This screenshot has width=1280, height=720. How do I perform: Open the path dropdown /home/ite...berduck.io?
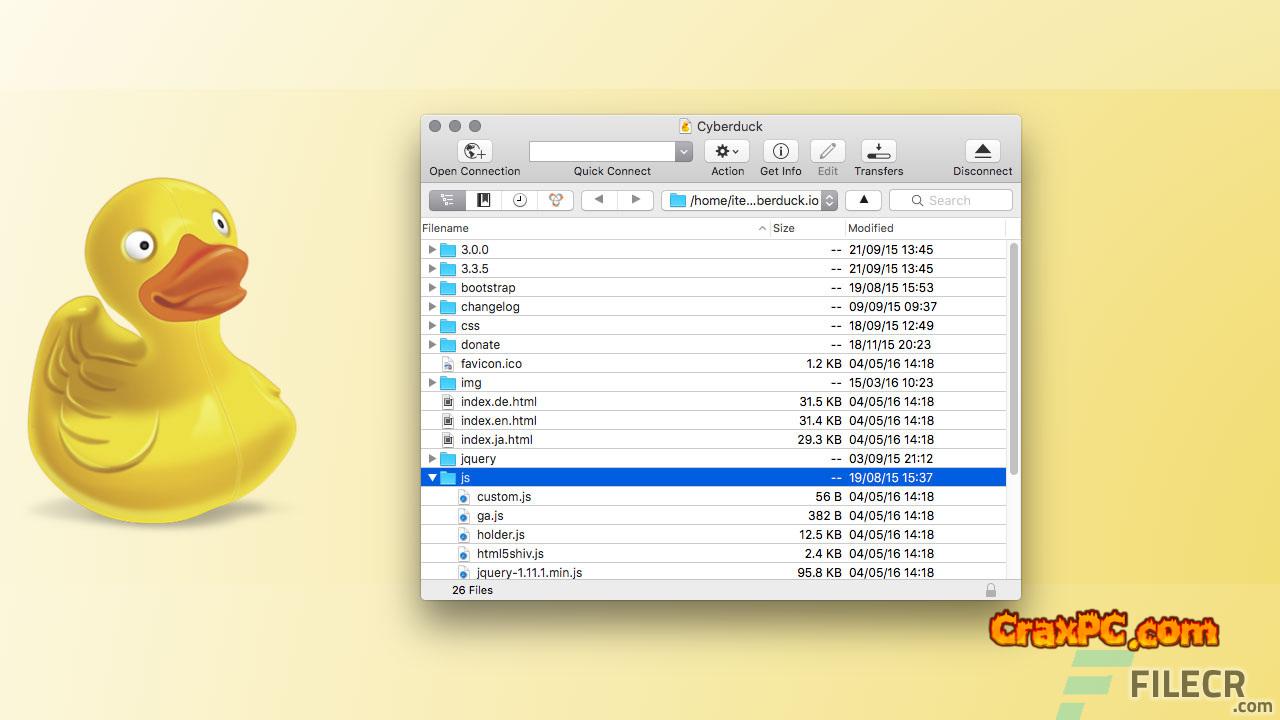750,200
